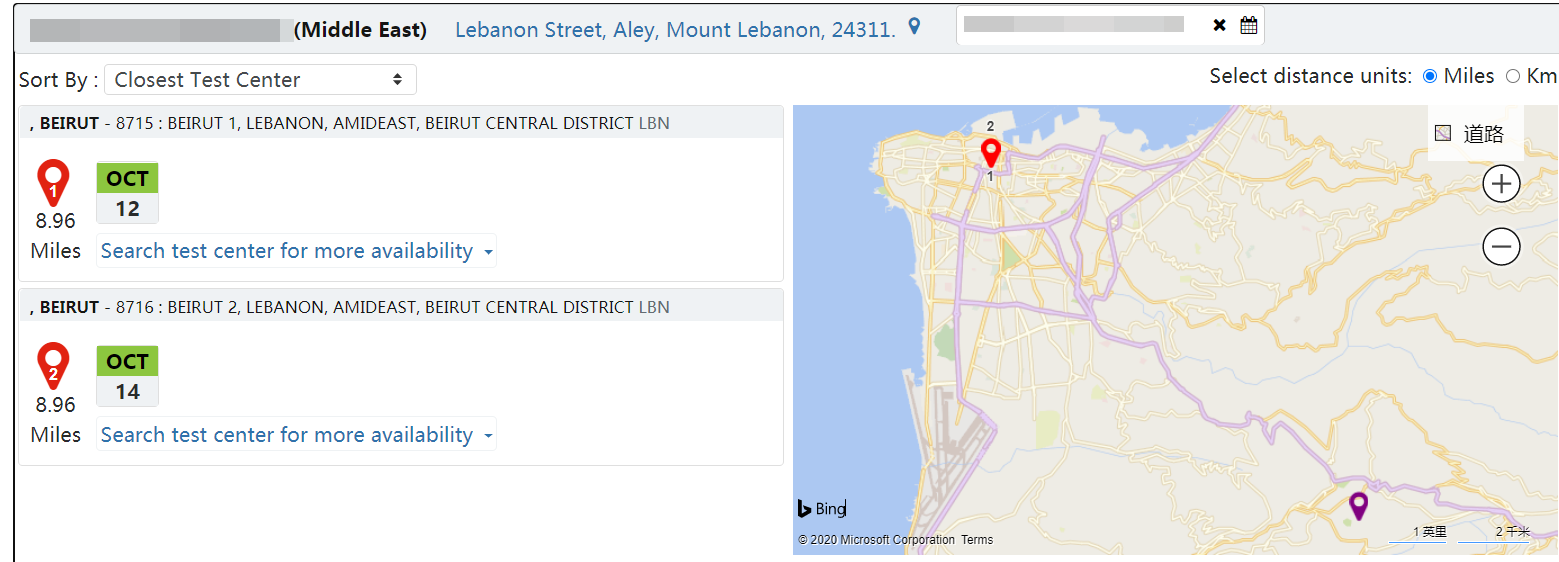
Task: Expand more availability for Beirut 1
Action: (296, 251)
